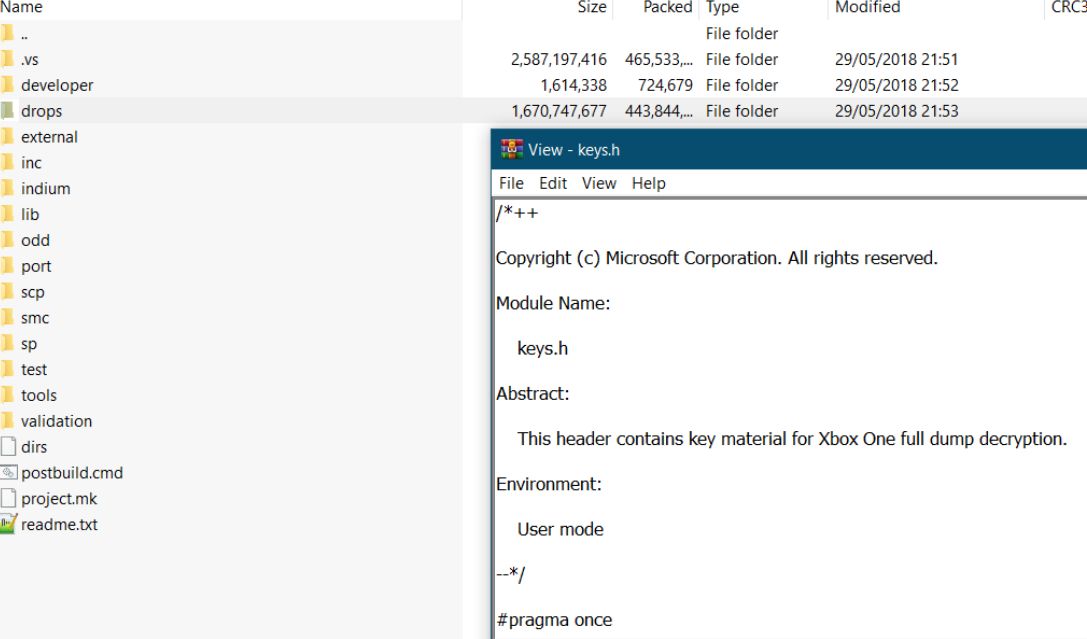
Task: Click the dirs file icon
Action: point(8,446)
